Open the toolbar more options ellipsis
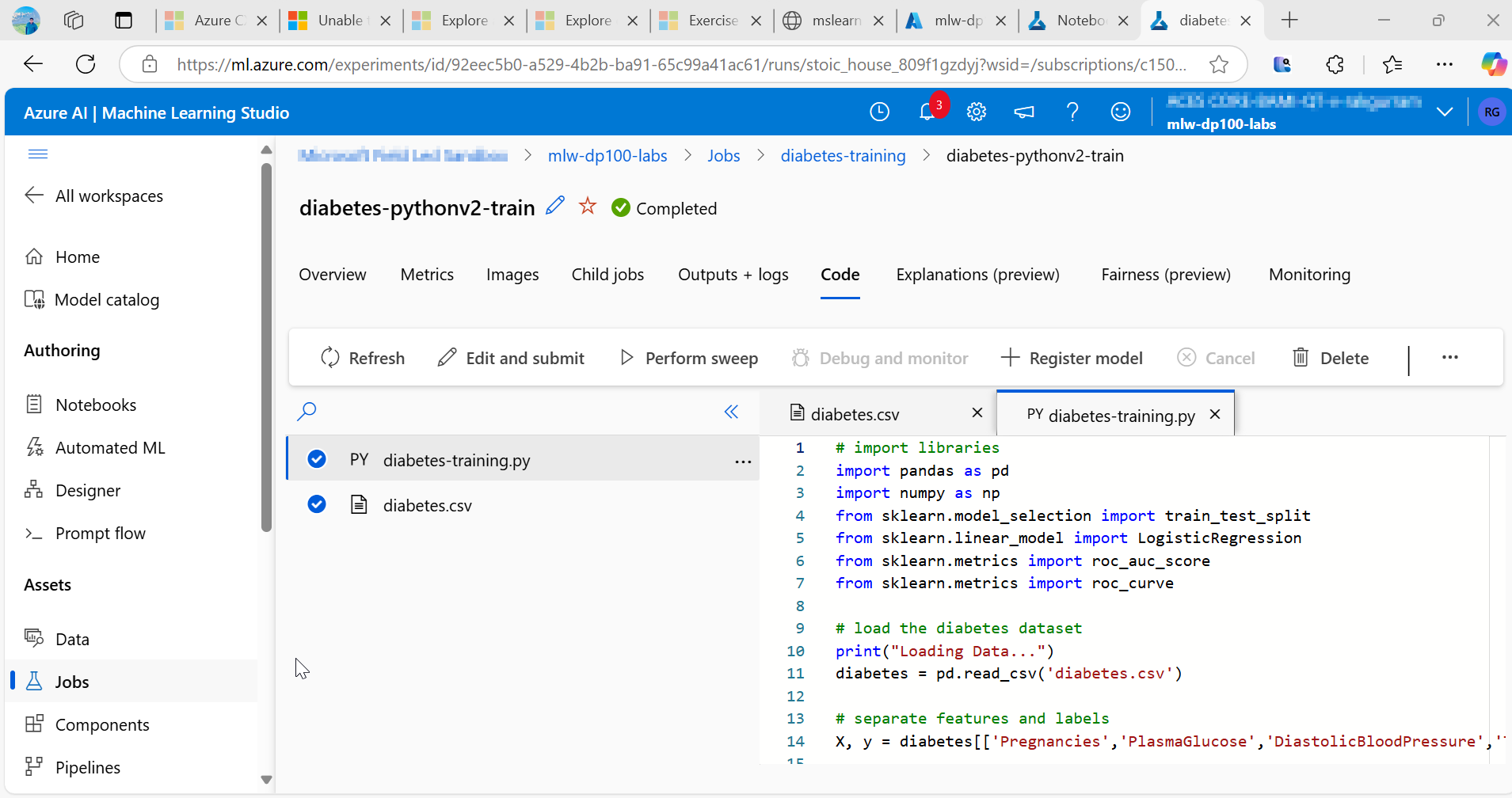The height and width of the screenshot is (798, 1512). click(x=1449, y=358)
